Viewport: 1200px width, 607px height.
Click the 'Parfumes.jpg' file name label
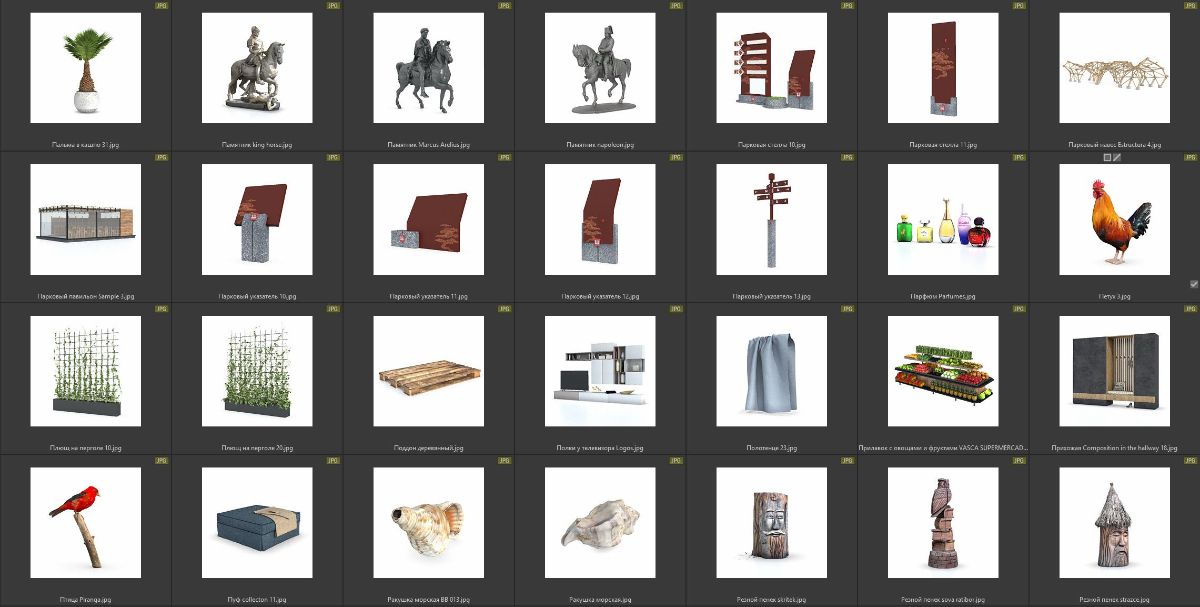click(942, 297)
